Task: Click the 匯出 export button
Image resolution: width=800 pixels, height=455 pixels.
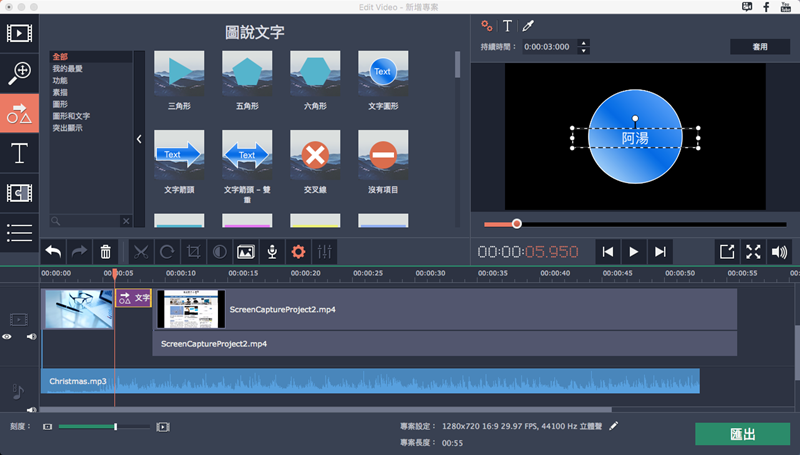Action: (x=742, y=434)
